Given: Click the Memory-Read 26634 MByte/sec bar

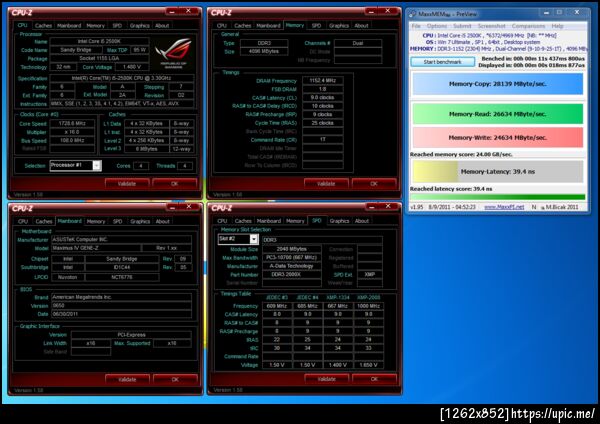Looking at the screenshot, I should tap(497, 114).
